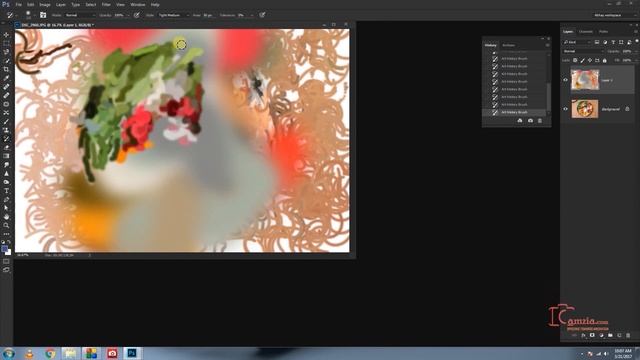Open the File menu
Screen dimensions: 640x360
19,4
